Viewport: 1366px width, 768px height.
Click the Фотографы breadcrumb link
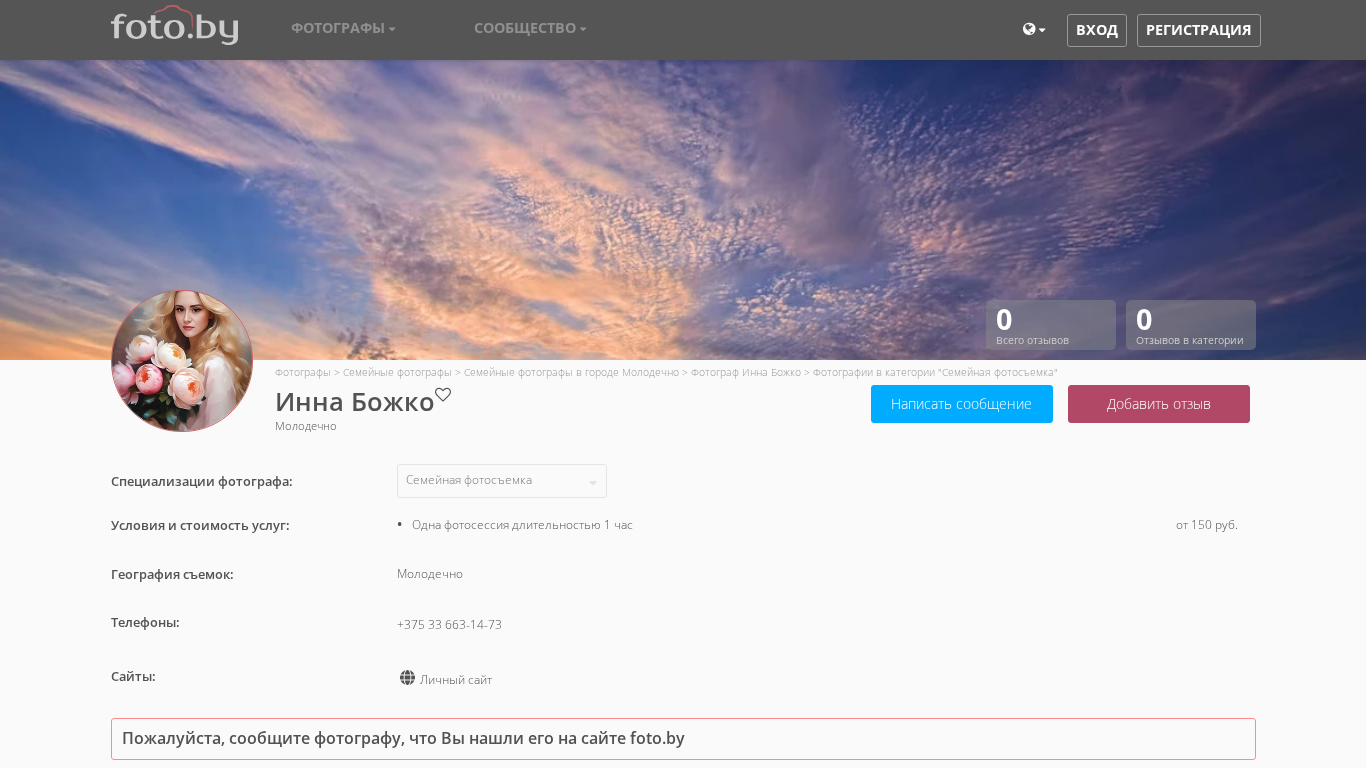(302, 372)
